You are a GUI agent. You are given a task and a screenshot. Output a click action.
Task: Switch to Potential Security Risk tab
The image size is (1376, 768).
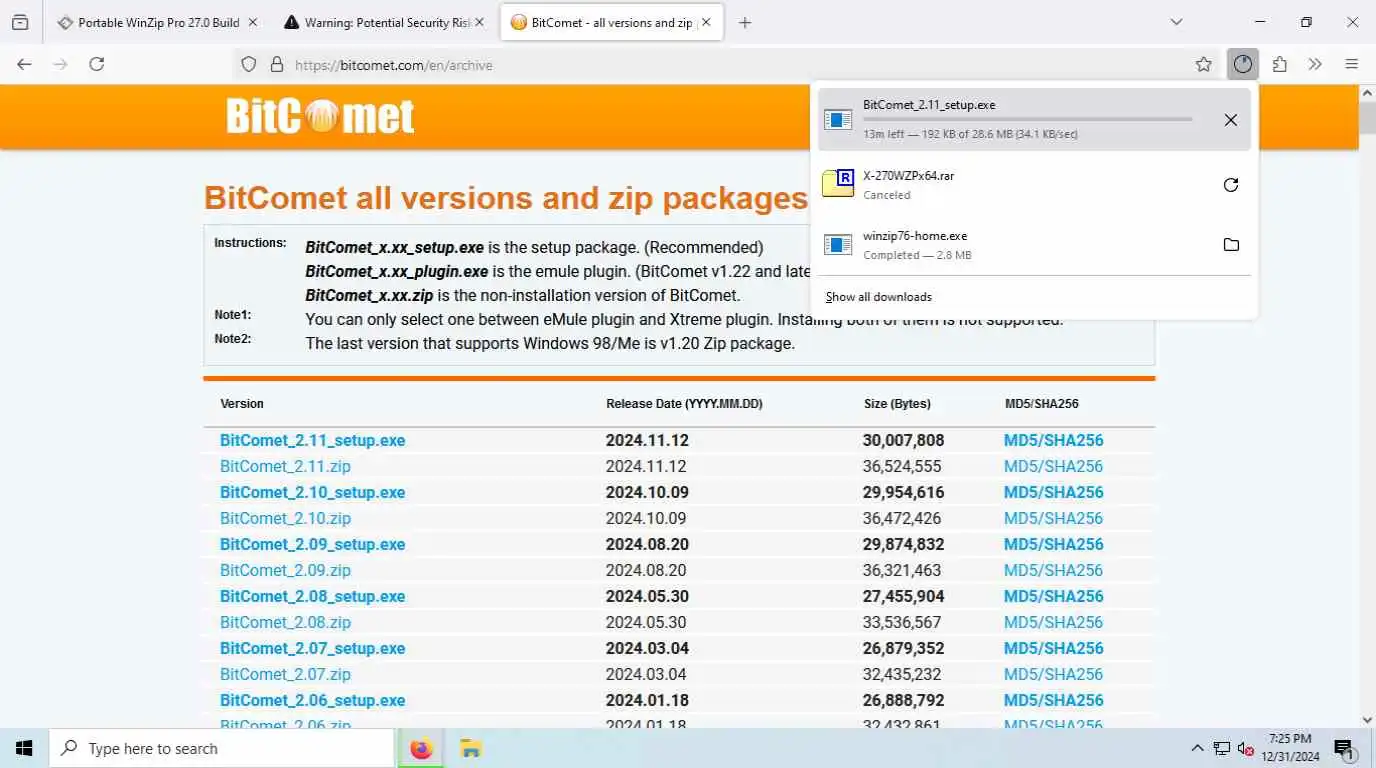(385, 22)
